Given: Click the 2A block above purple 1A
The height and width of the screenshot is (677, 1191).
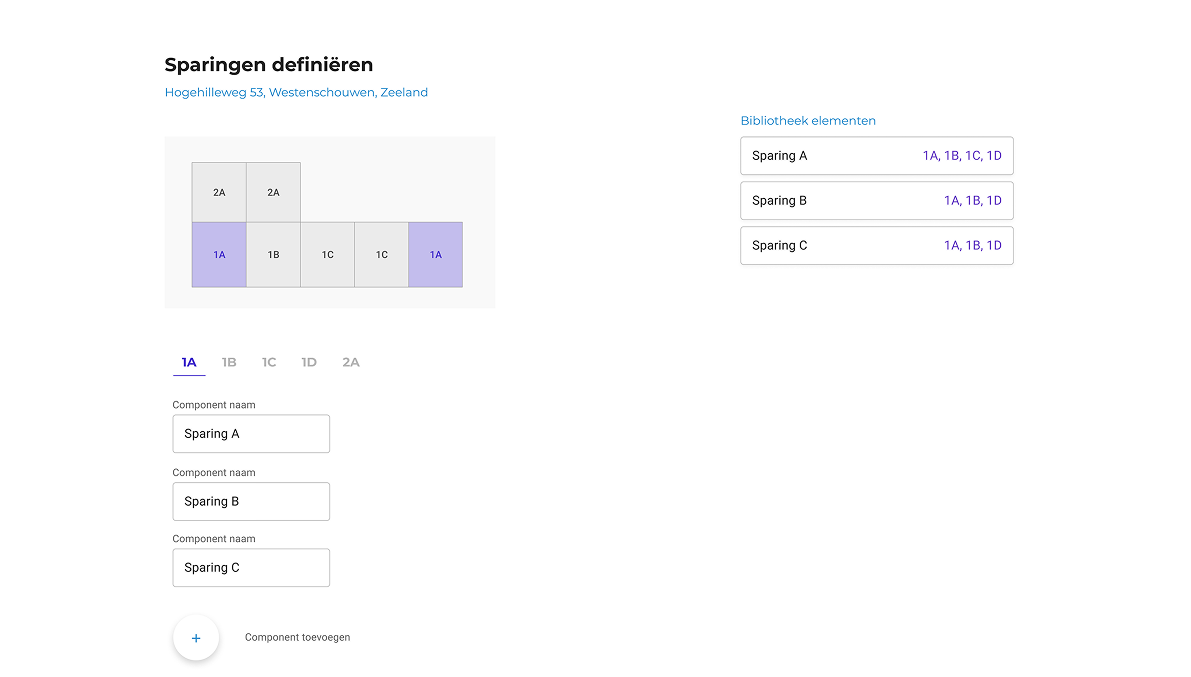Looking at the screenshot, I should (219, 192).
